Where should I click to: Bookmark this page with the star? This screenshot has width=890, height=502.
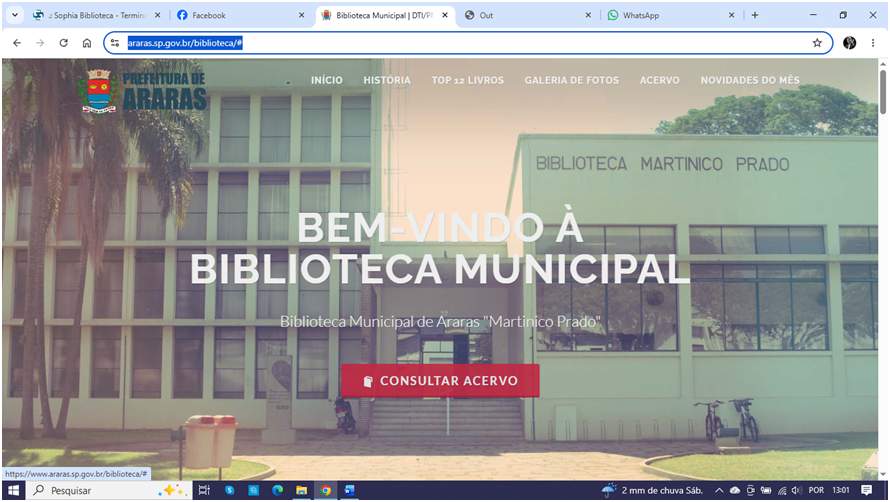pyautogui.click(x=817, y=43)
